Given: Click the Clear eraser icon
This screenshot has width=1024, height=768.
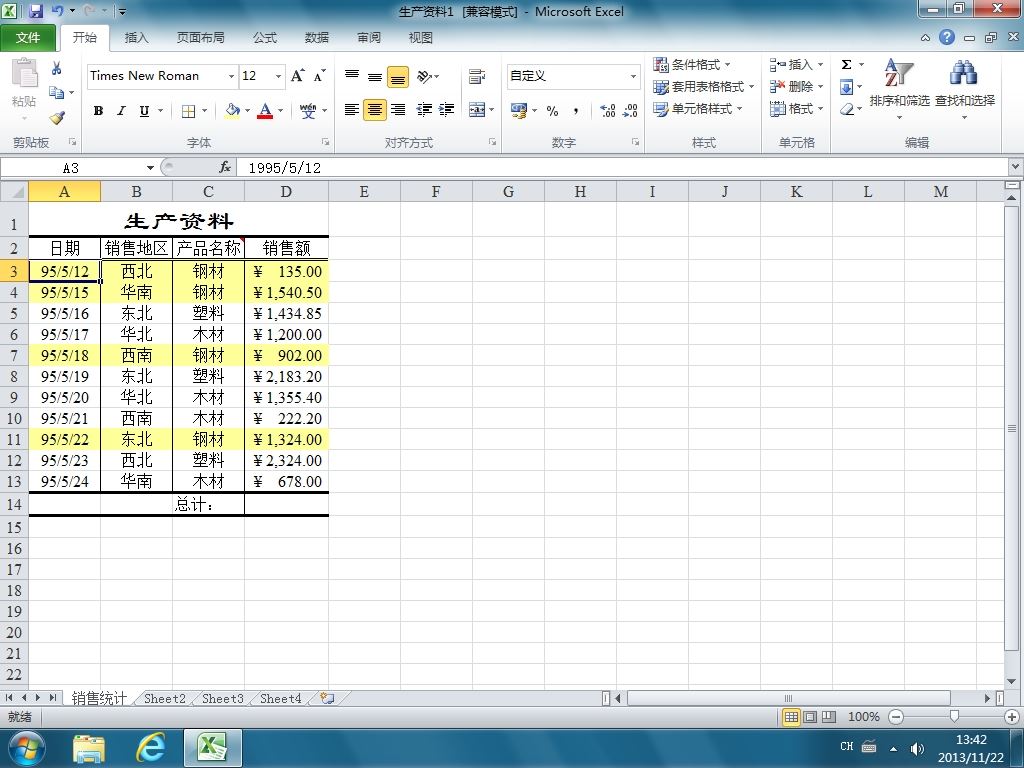Looking at the screenshot, I should tap(847, 109).
